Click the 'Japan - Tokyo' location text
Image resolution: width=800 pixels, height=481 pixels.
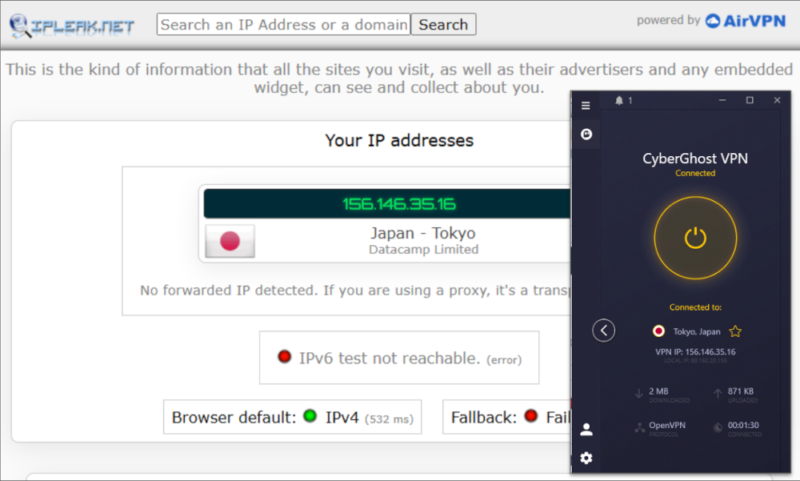pyautogui.click(x=423, y=233)
